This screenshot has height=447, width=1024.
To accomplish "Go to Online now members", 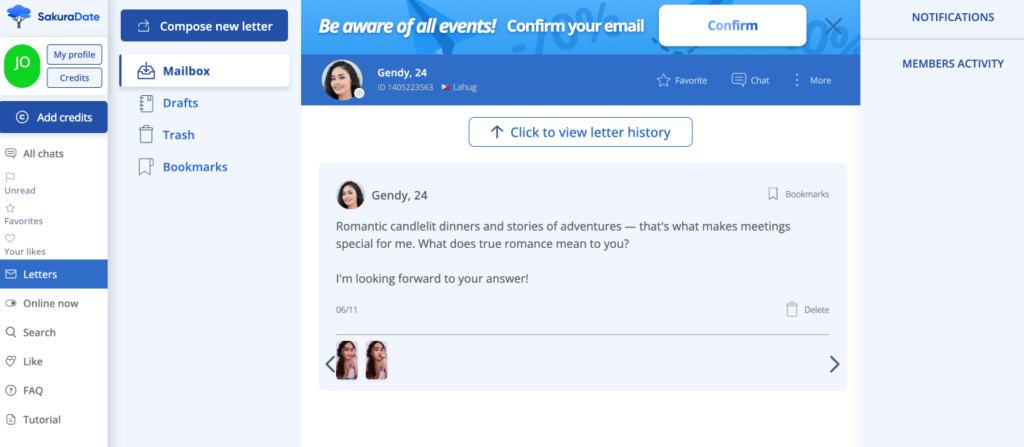I will 50,303.
